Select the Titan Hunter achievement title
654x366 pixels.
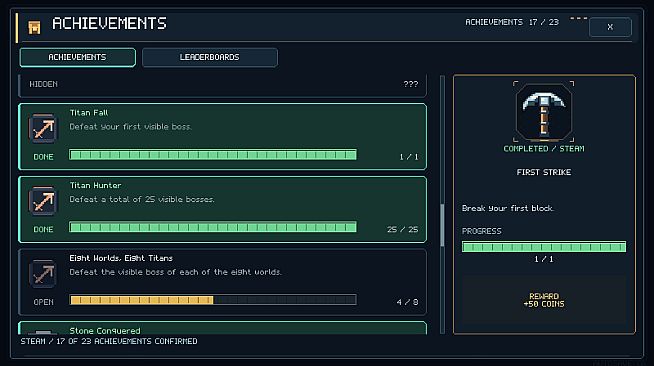pos(95,186)
